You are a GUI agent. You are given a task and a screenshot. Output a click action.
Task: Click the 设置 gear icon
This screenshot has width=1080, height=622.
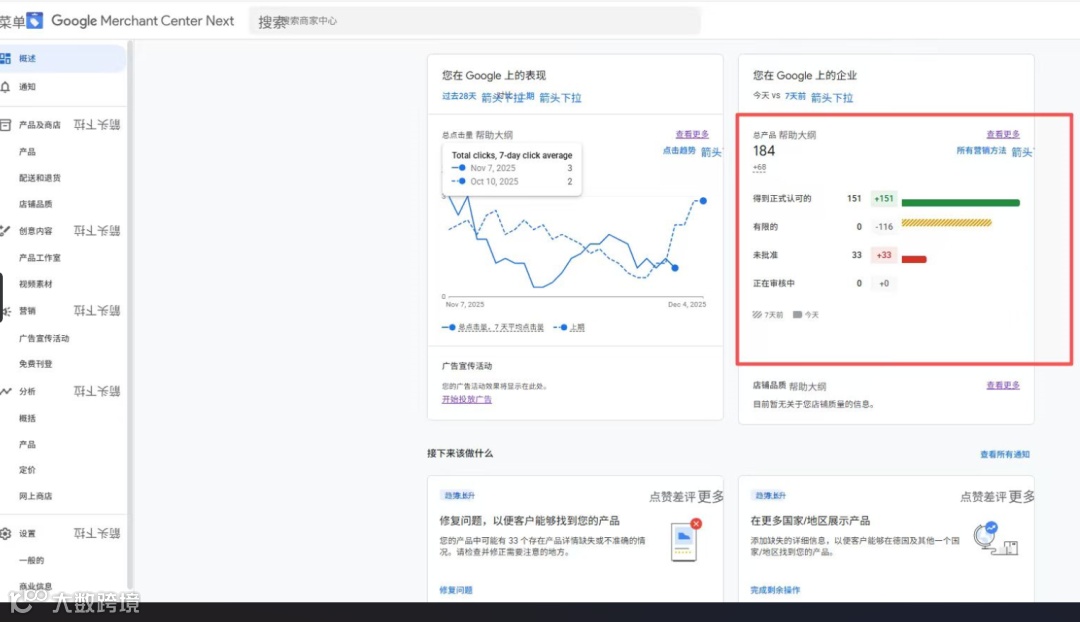(6, 533)
